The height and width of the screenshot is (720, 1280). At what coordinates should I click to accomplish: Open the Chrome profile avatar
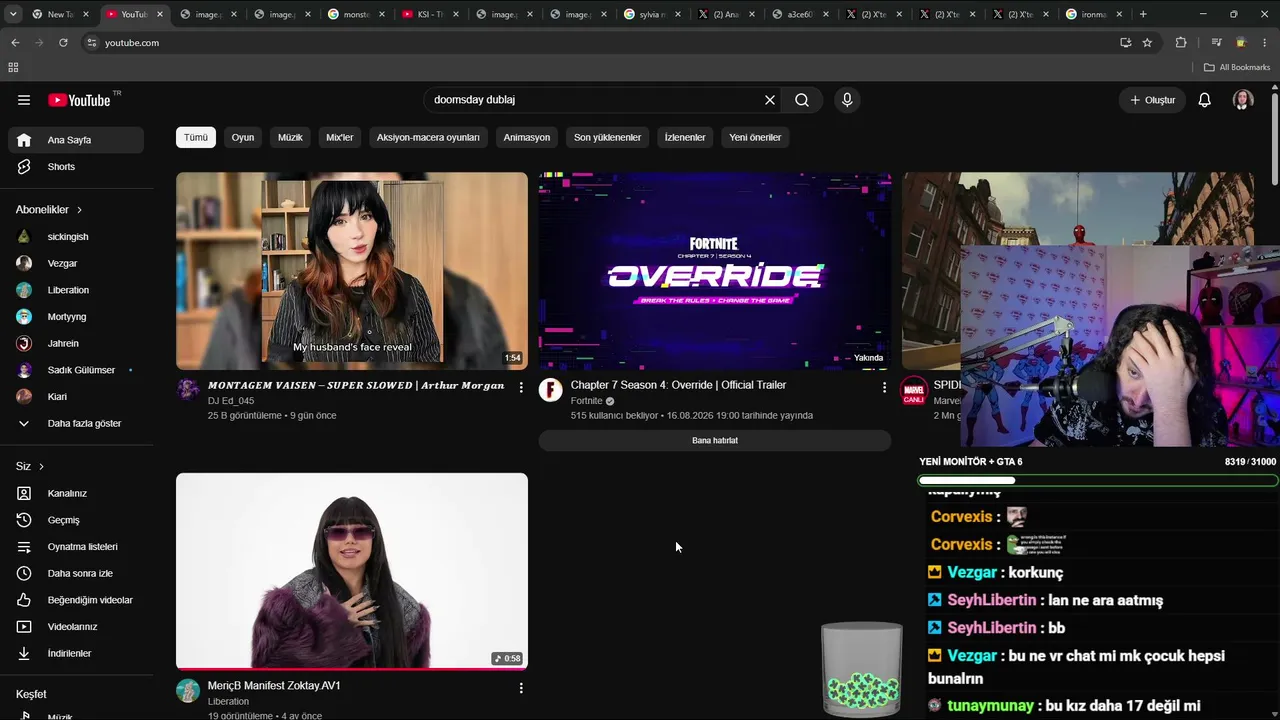[1241, 43]
